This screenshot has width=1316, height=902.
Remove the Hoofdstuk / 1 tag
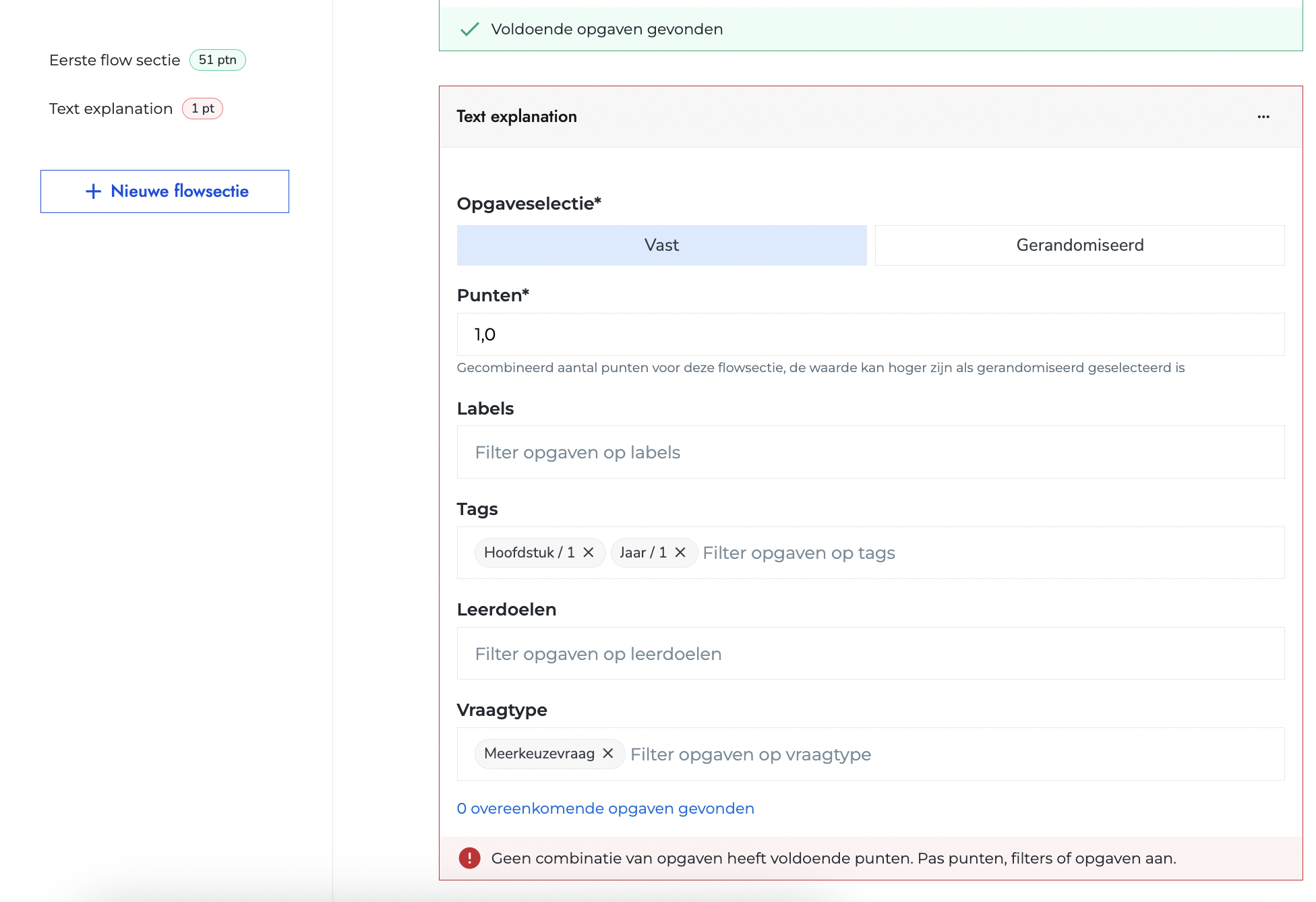point(588,552)
